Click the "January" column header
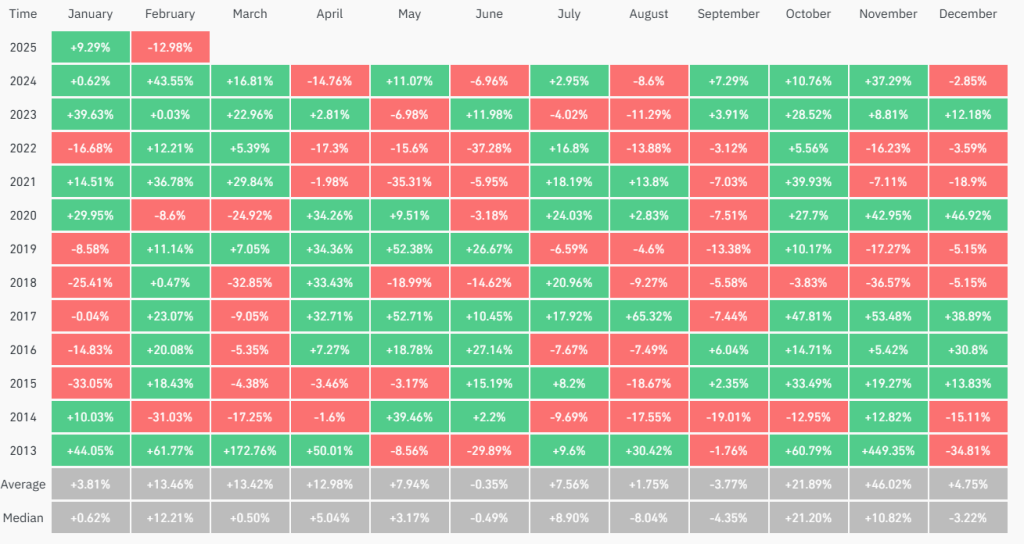The width and height of the screenshot is (1024, 544). [91, 14]
